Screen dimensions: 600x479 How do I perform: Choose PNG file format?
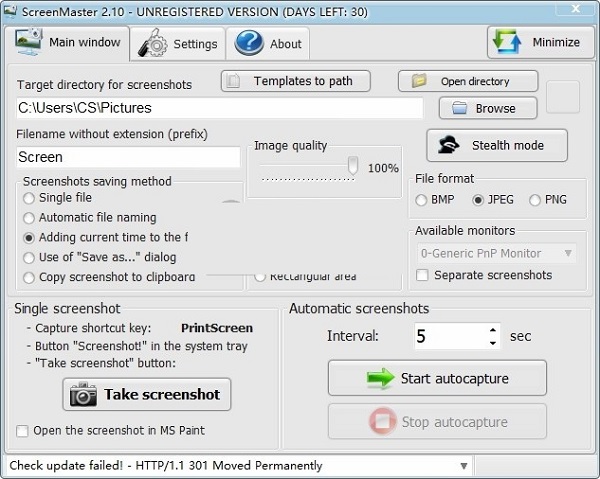tap(535, 200)
